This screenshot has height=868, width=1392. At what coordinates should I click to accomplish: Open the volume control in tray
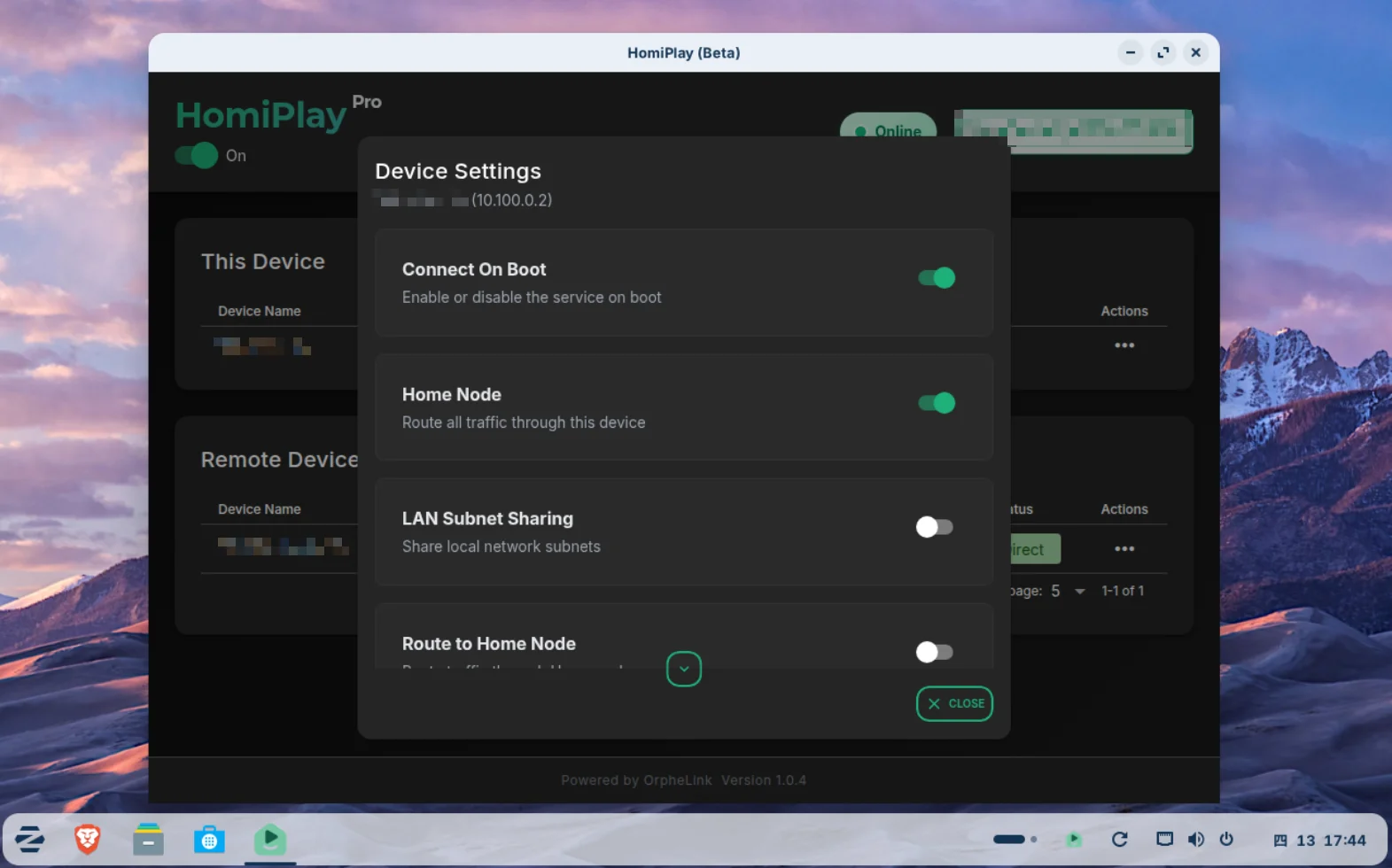point(1195,839)
